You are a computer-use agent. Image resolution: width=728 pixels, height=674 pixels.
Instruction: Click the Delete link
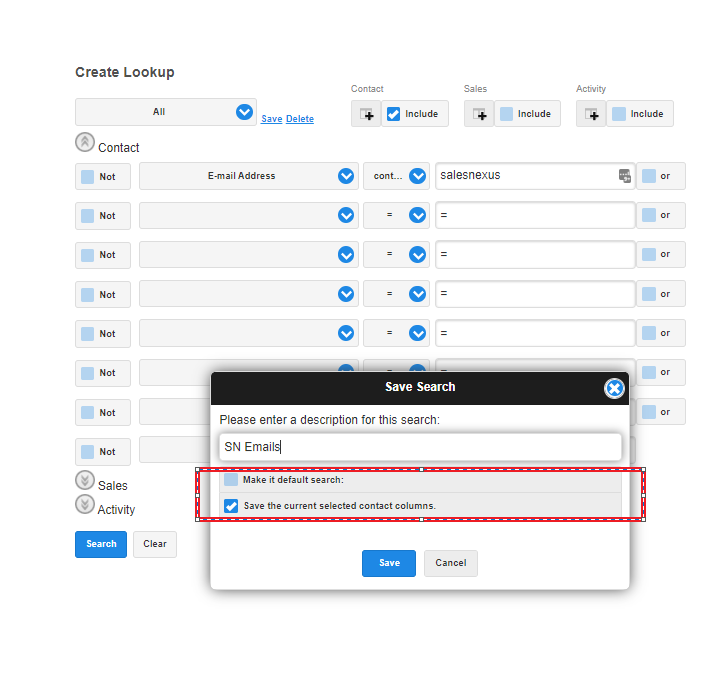pos(300,119)
